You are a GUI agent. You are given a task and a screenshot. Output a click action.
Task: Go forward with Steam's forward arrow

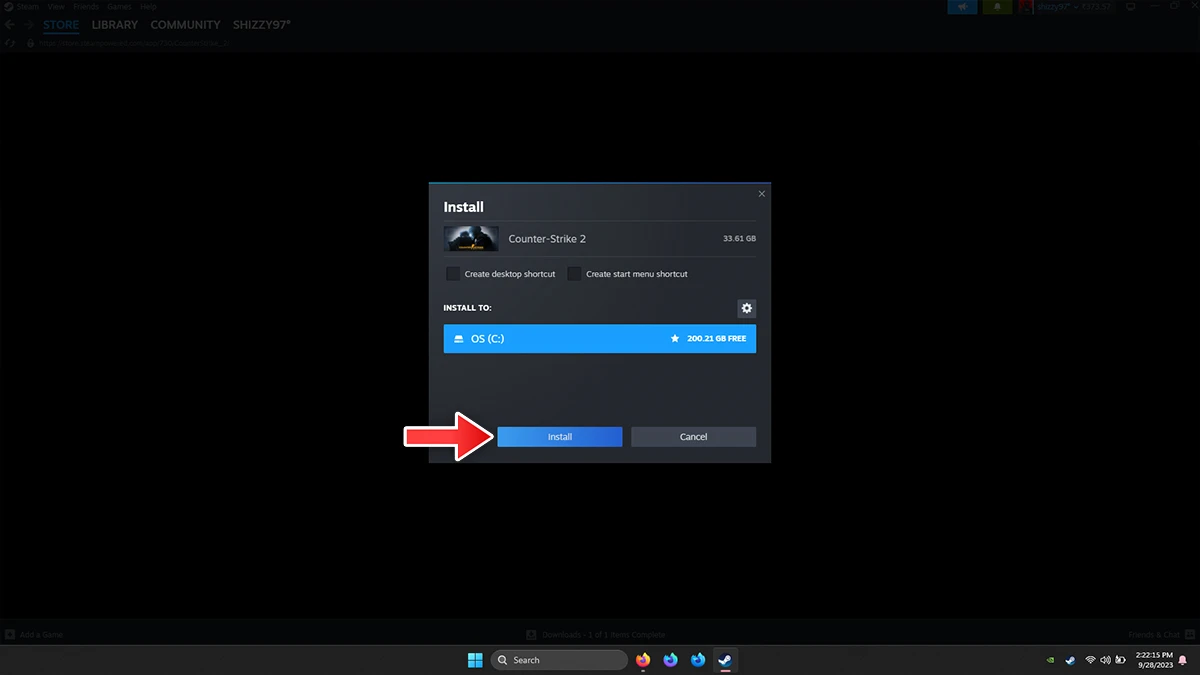coord(27,24)
